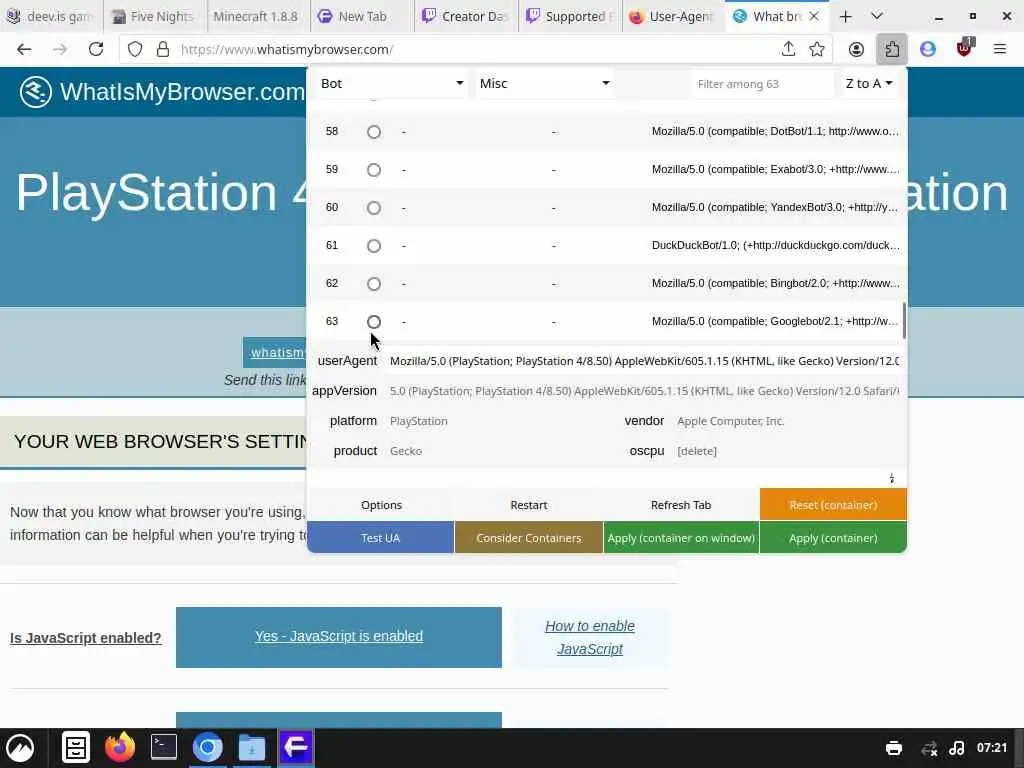Click Restart button
This screenshot has width=1024, height=768.
529,505
